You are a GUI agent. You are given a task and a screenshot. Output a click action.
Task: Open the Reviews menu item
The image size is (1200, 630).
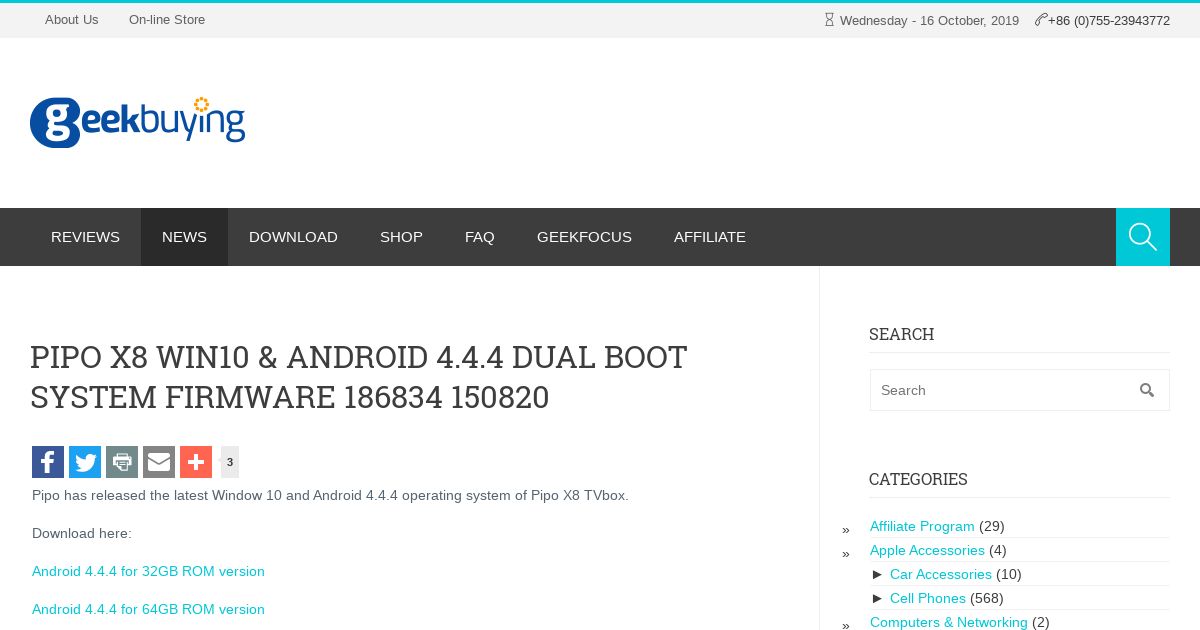[85, 237]
